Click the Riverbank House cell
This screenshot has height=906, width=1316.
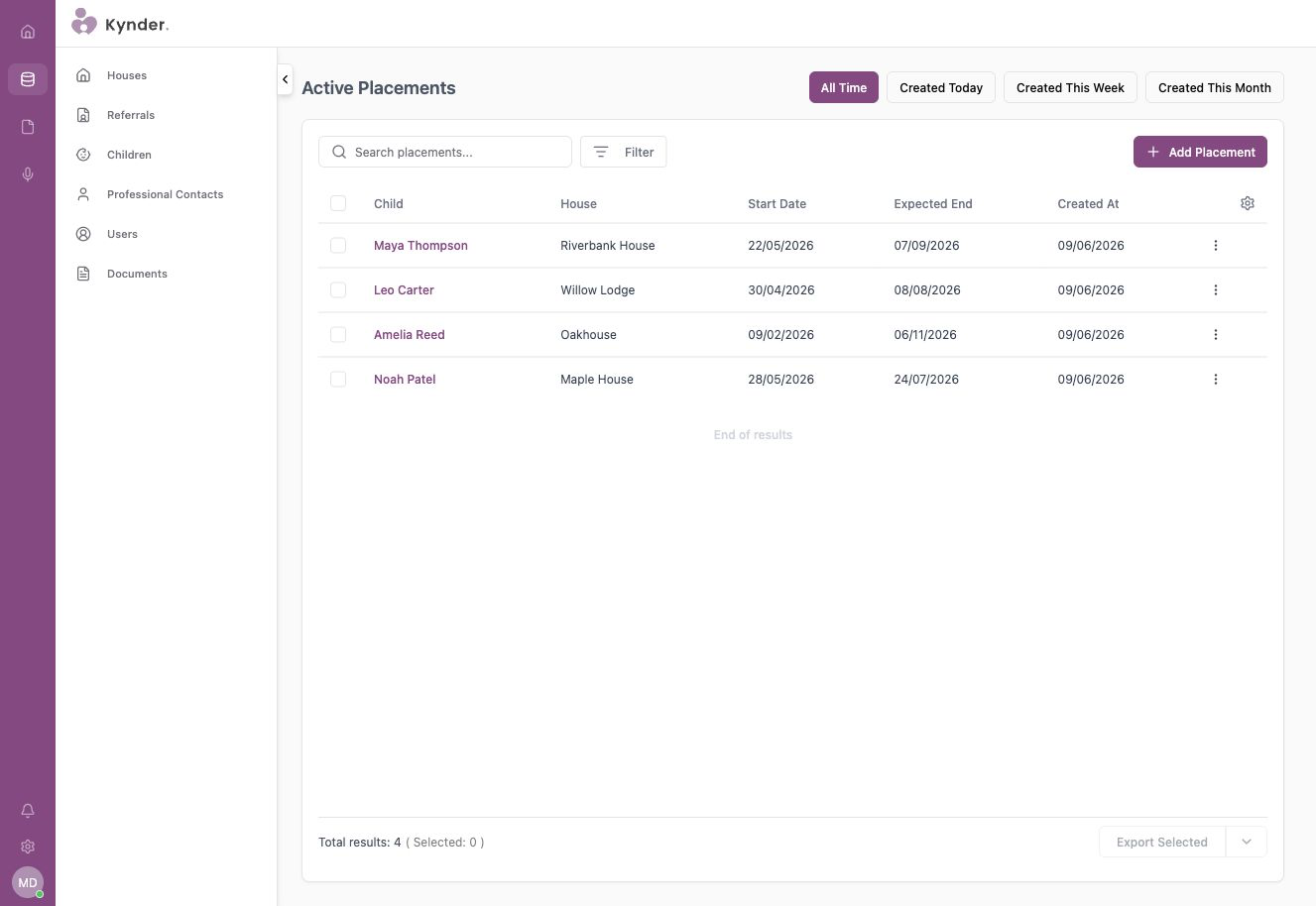coord(607,245)
